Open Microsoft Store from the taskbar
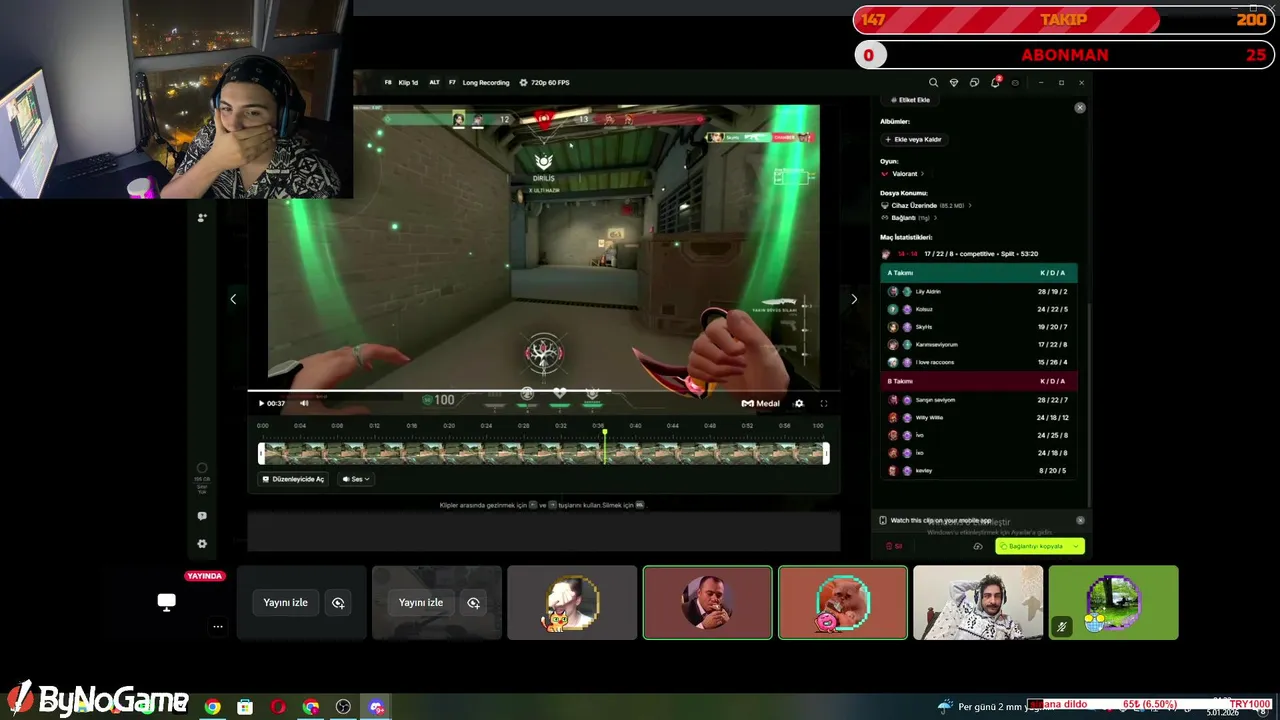This screenshot has width=1280, height=720. pos(245,707)
